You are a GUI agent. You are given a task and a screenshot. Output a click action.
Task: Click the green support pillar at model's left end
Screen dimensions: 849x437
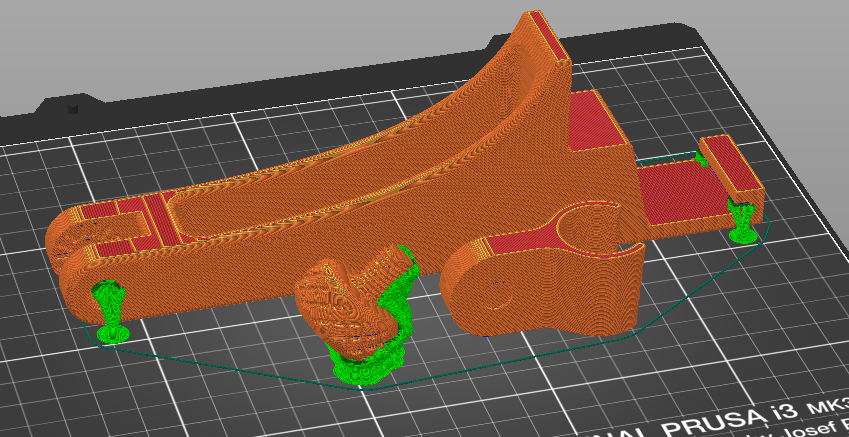click(x=108, y=310)
